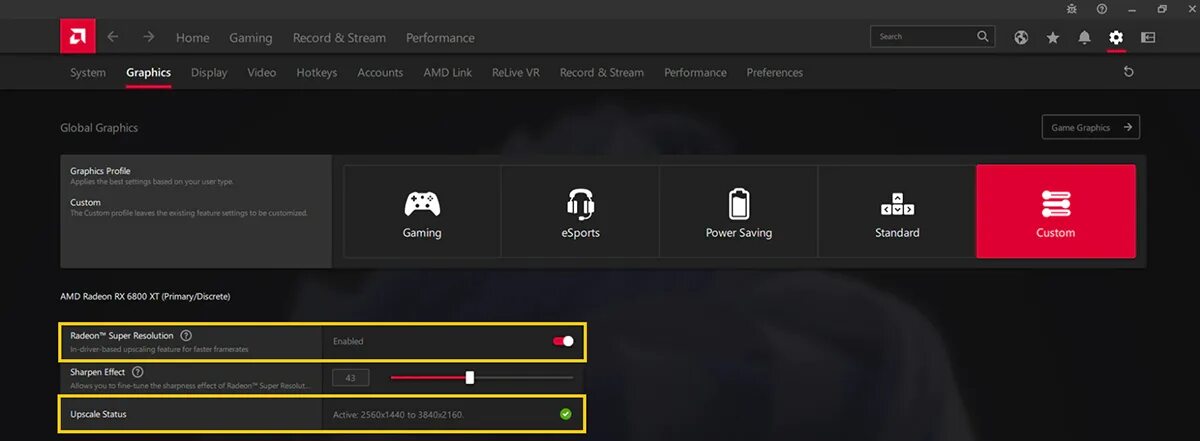Click the Upscale Status label
Image resolution: width=1200 pixels, height=441 pixels.
[98, 414]
